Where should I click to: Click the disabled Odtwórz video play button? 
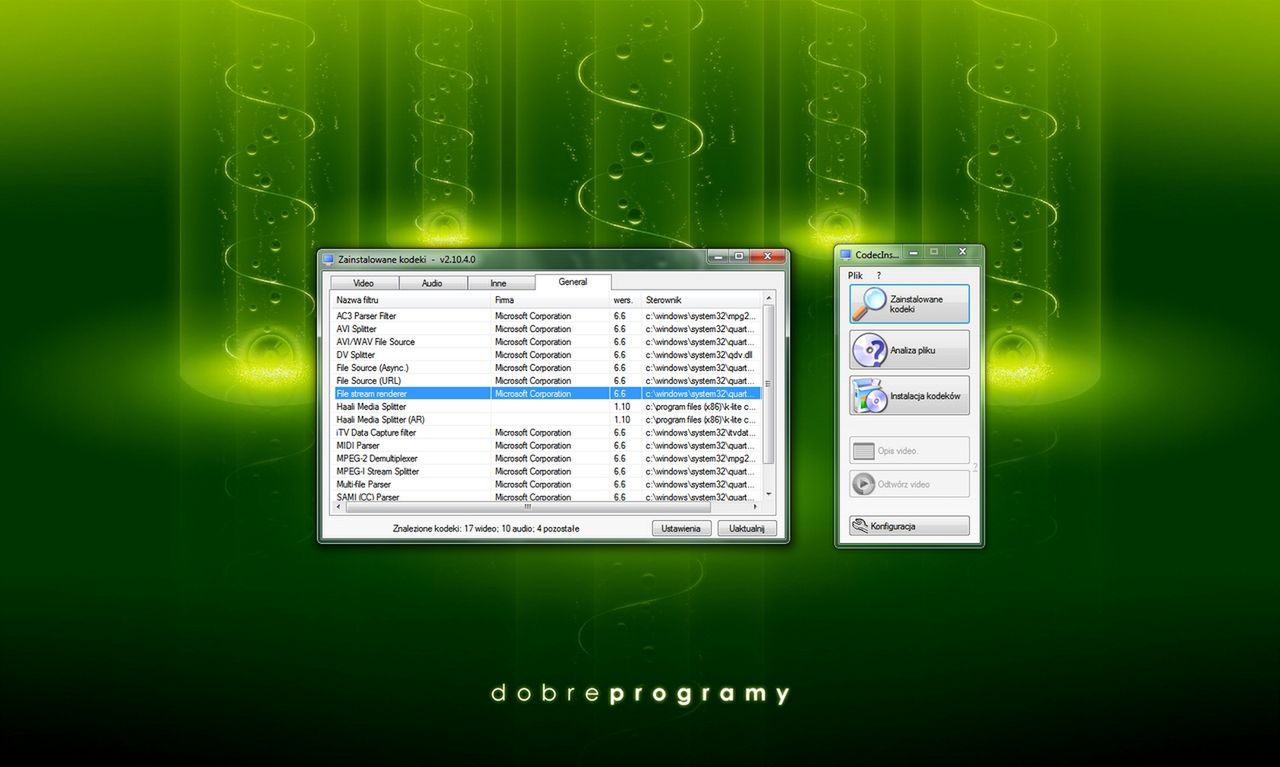[909, 484]
